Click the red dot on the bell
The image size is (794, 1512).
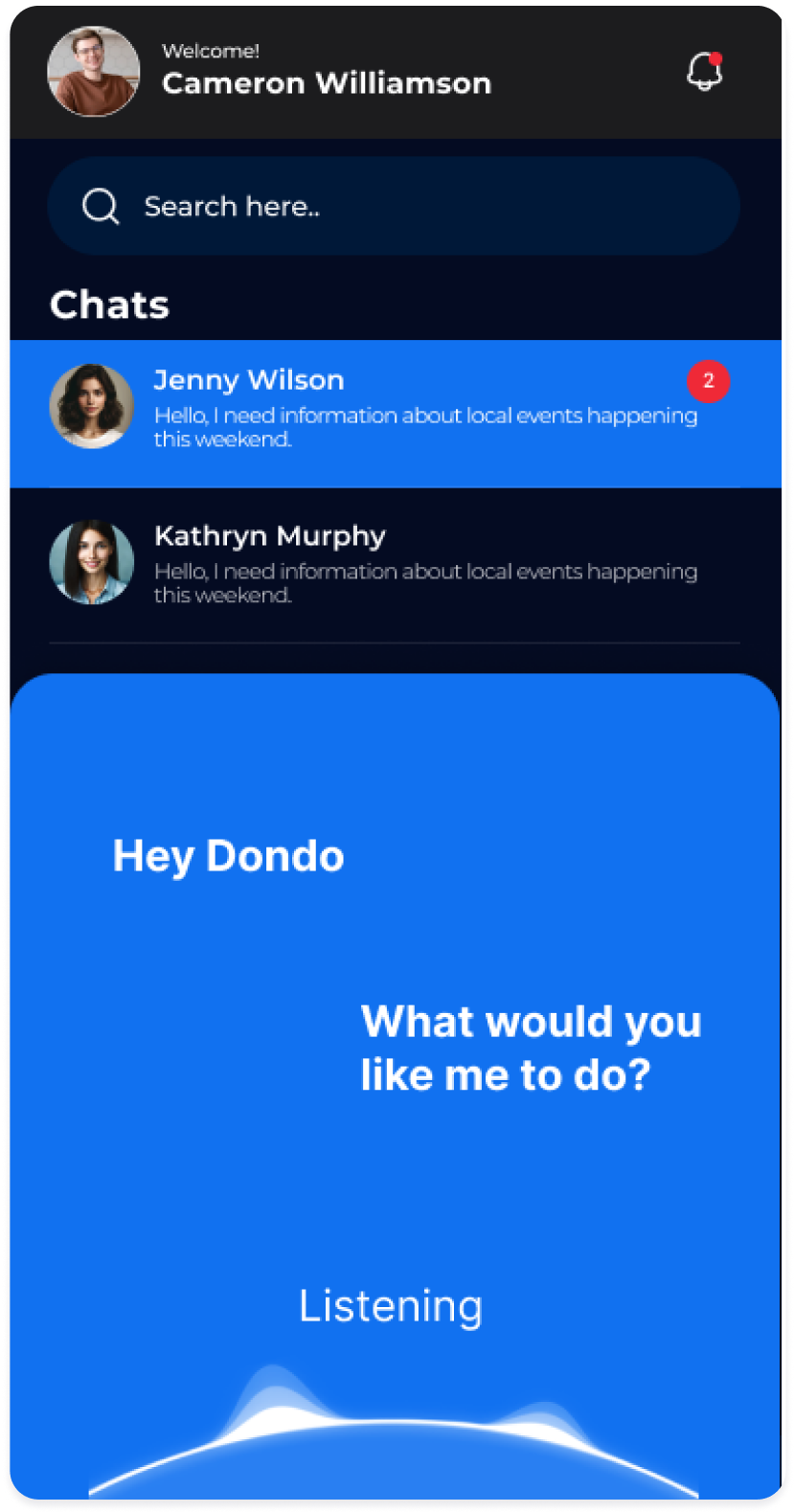715,58
